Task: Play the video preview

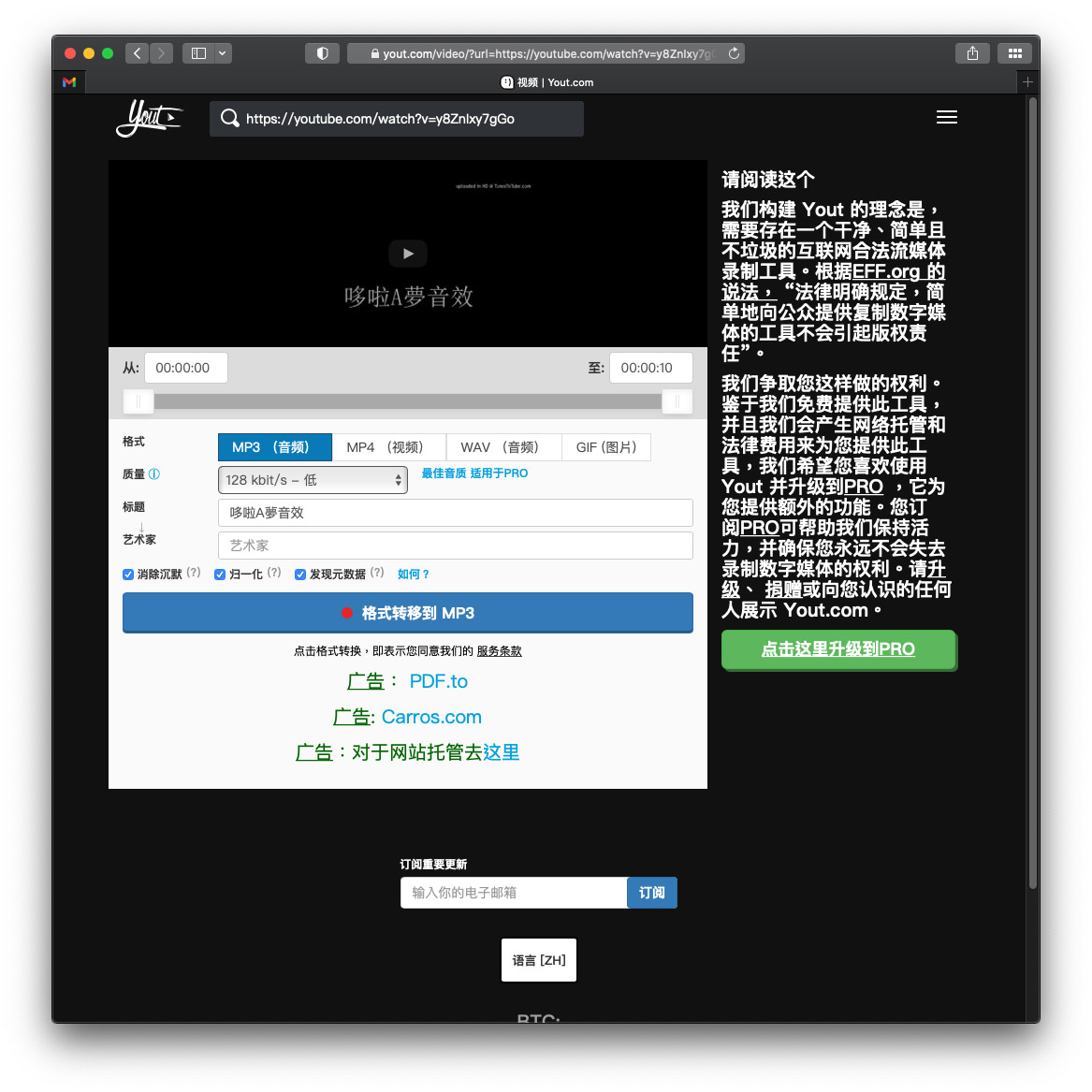Action: click(x=408, y=254)
